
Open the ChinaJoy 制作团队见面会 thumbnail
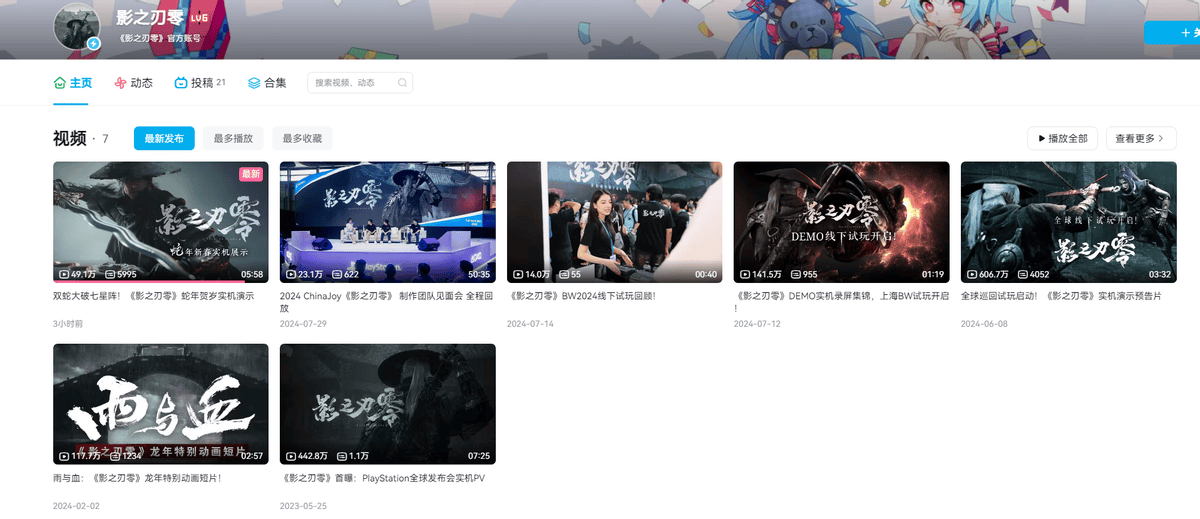pyautogui.click(x=387, y=222)
